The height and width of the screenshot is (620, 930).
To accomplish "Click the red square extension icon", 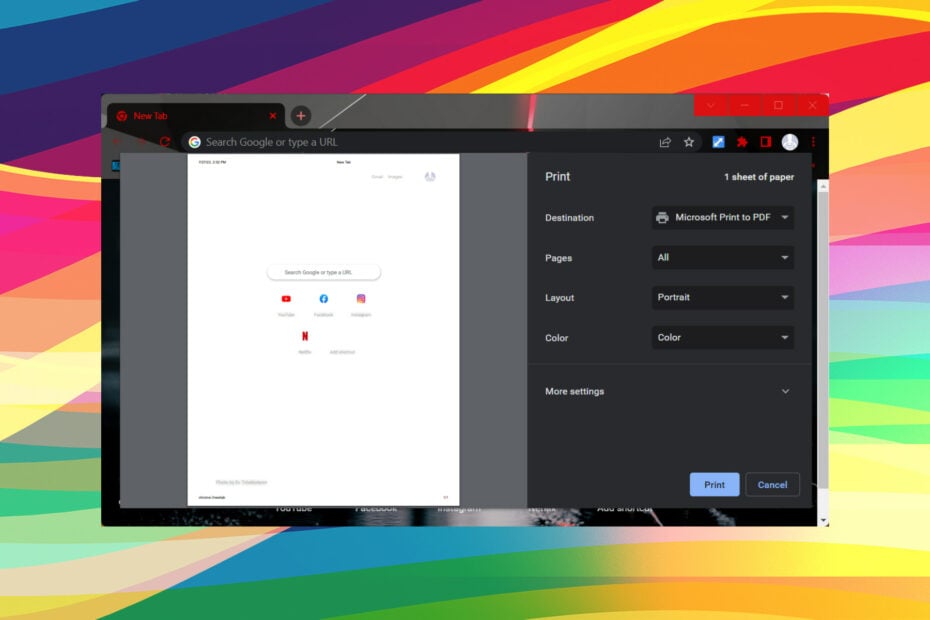I will coord(765,142).
